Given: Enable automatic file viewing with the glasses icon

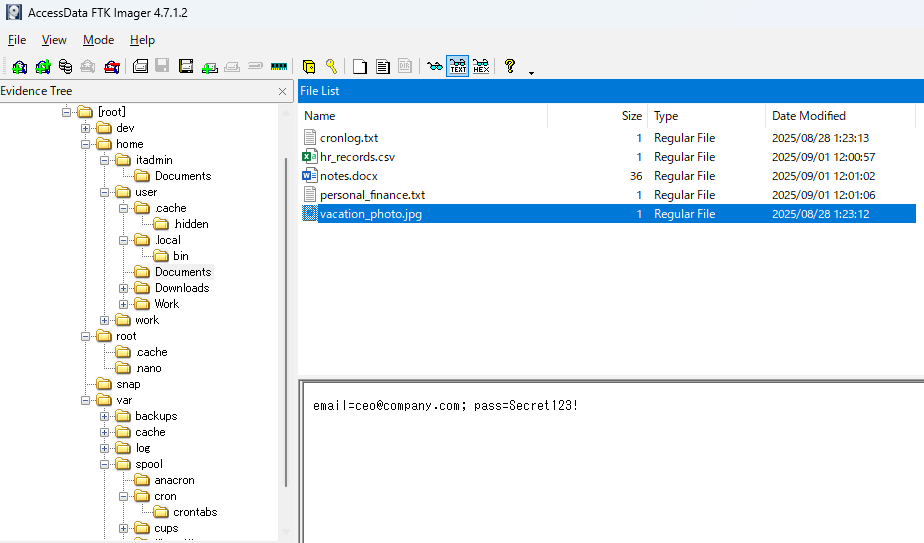Looking at the screenshot, I should [435, 66].
